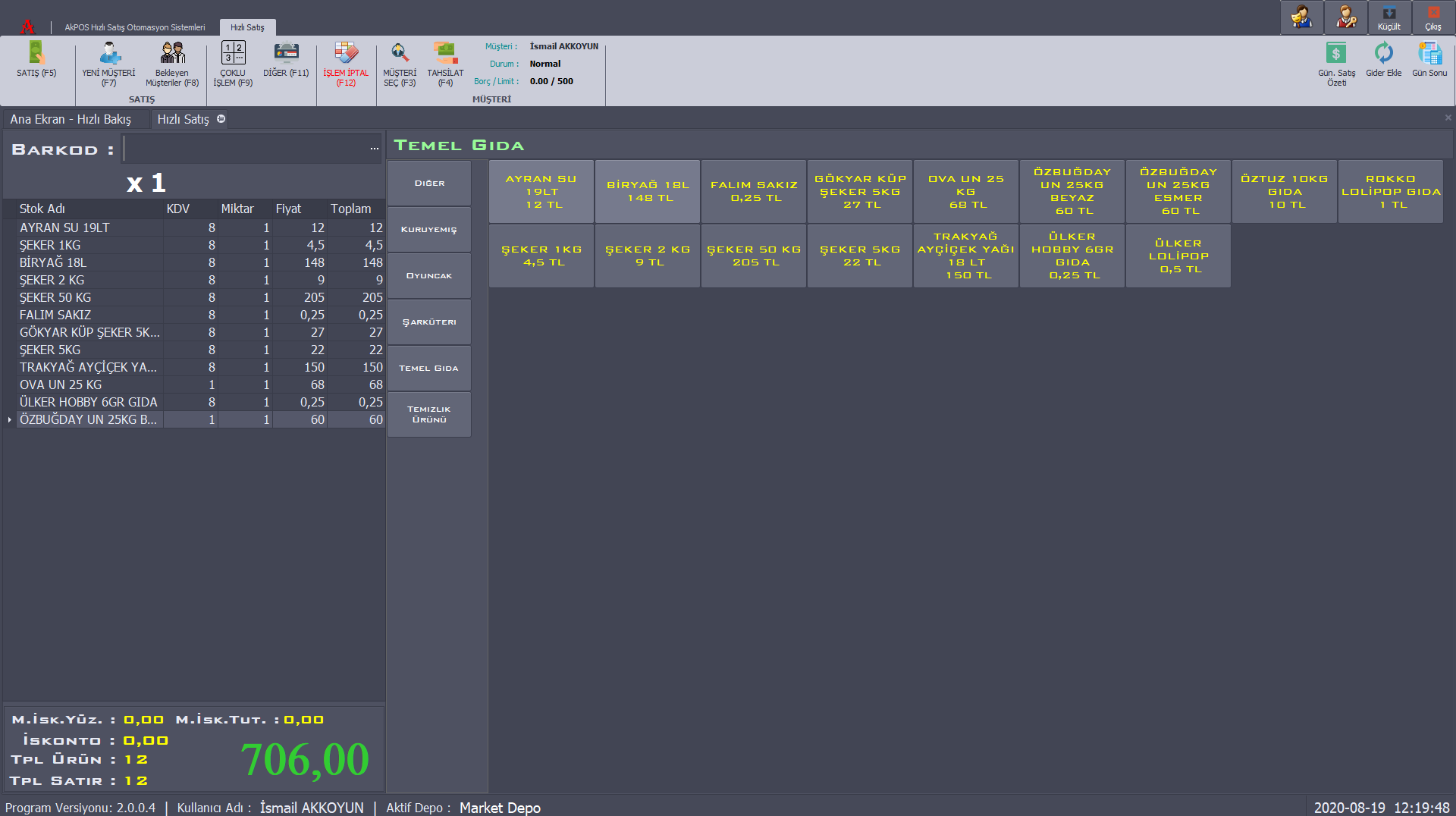
Task: Add ÖZTUZ 10KG GIDA product tile
Action: click(1284, 192)
